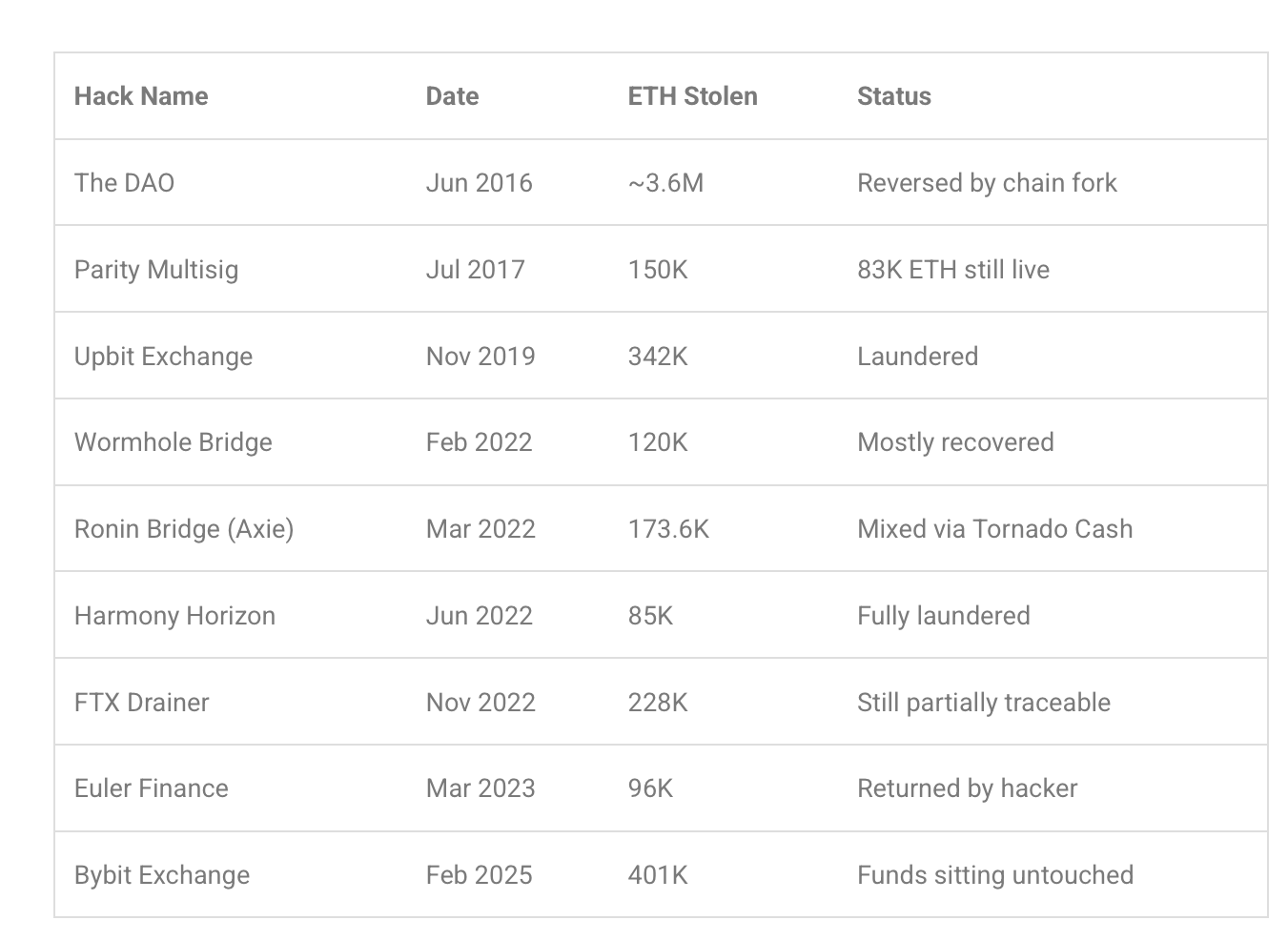This screenshot has height=941, width=1288.
Task: Select The DAO hack name cell
Action: 124,183
